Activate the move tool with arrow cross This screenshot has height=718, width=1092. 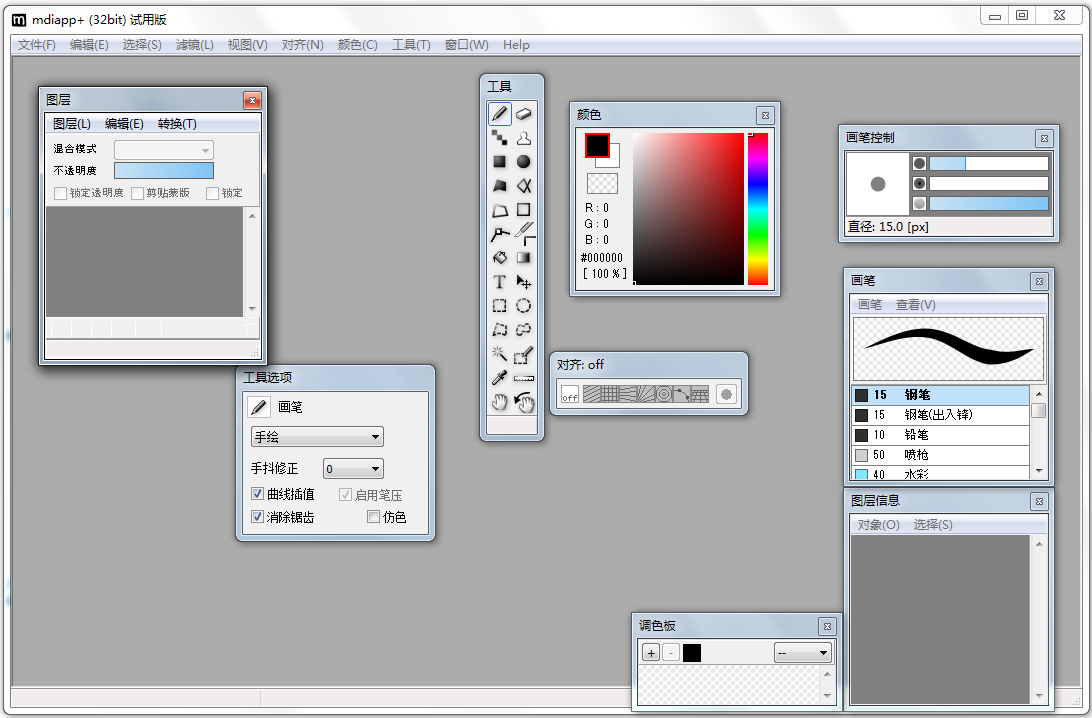pos(524,282)
